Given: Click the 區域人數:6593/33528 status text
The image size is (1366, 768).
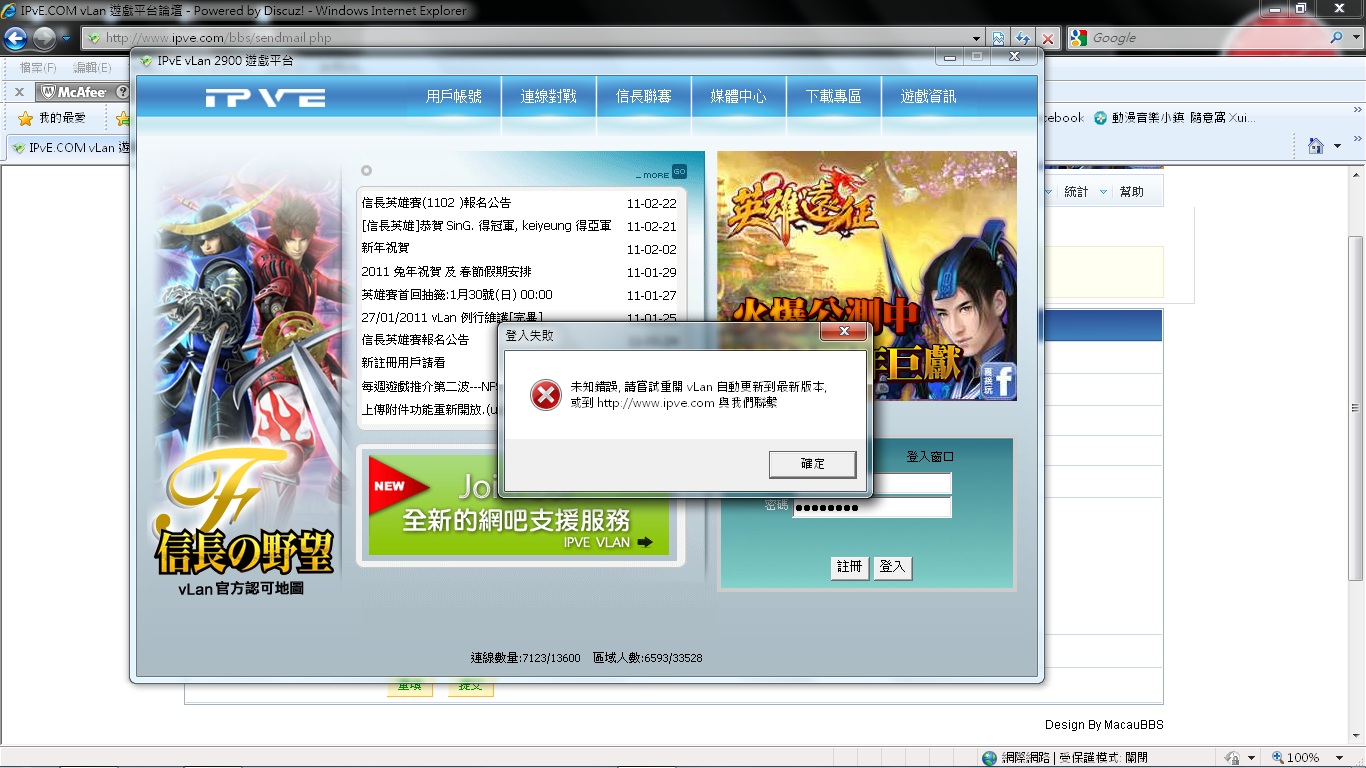Looking at the screenshot, I should (648, 658).
